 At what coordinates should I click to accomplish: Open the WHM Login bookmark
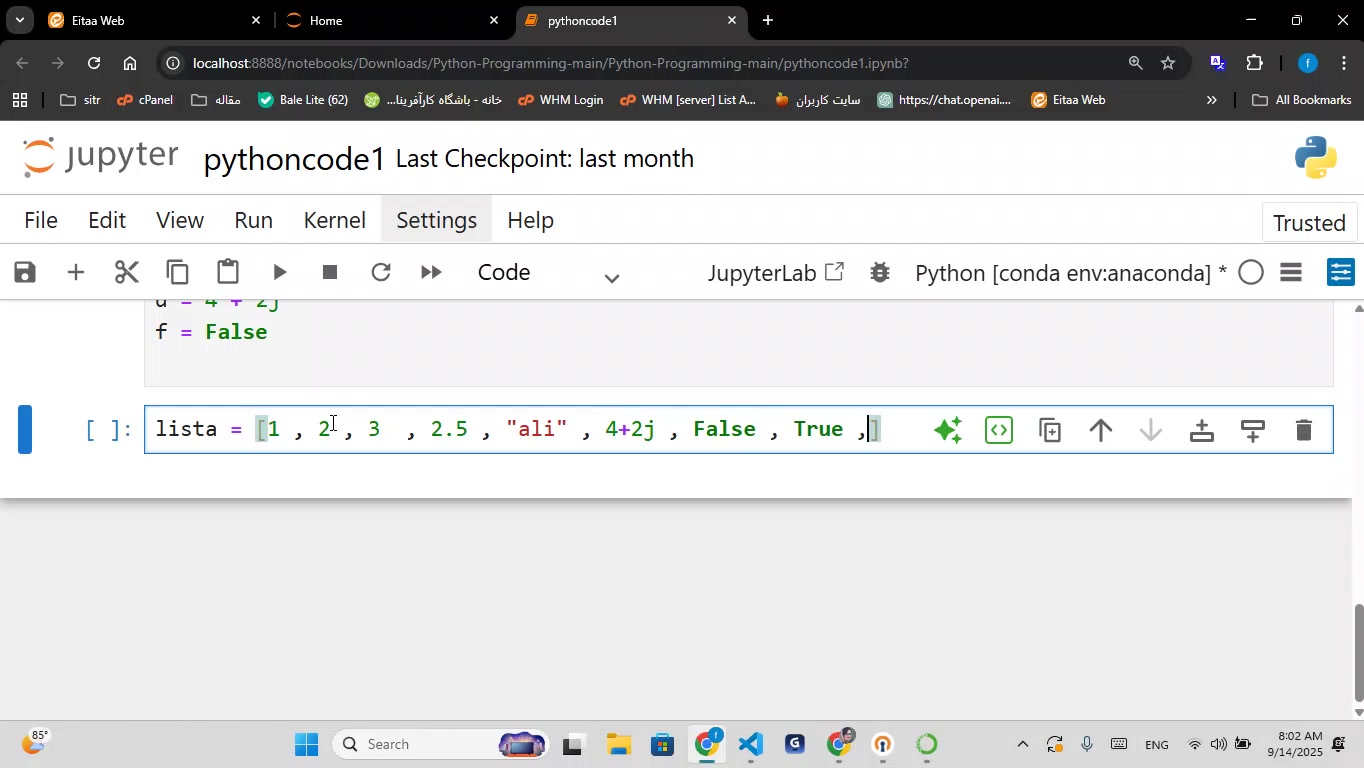click(560, 100)
